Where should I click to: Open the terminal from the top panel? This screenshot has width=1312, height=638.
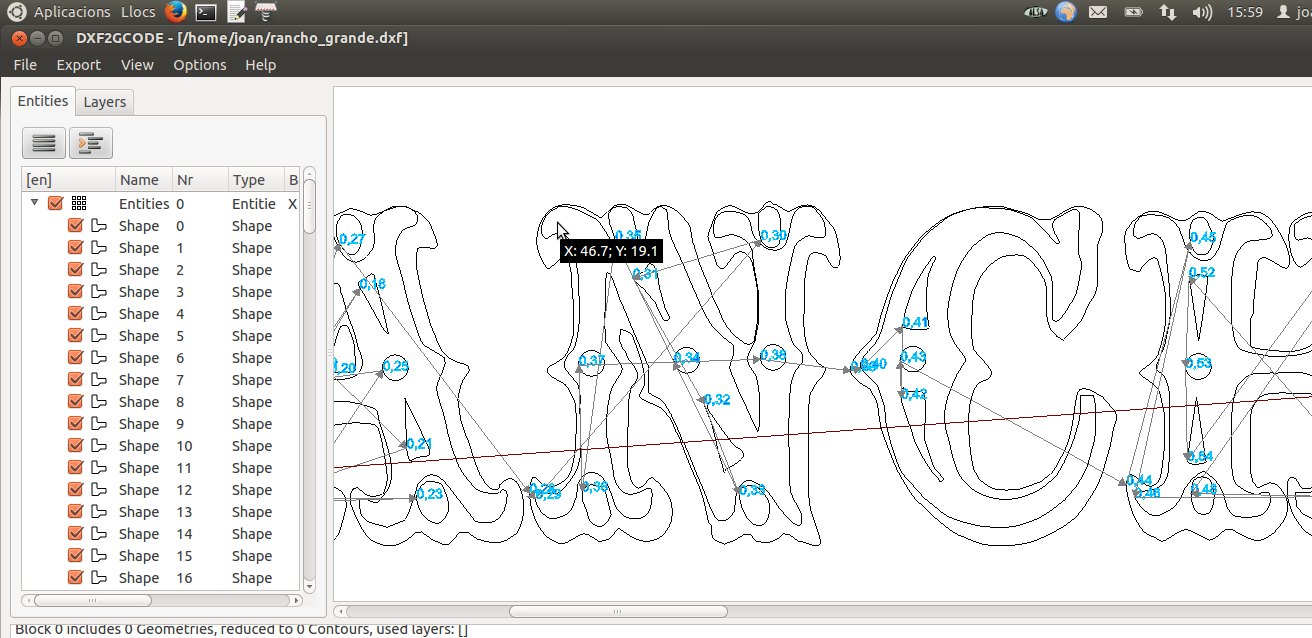(206, 12)
